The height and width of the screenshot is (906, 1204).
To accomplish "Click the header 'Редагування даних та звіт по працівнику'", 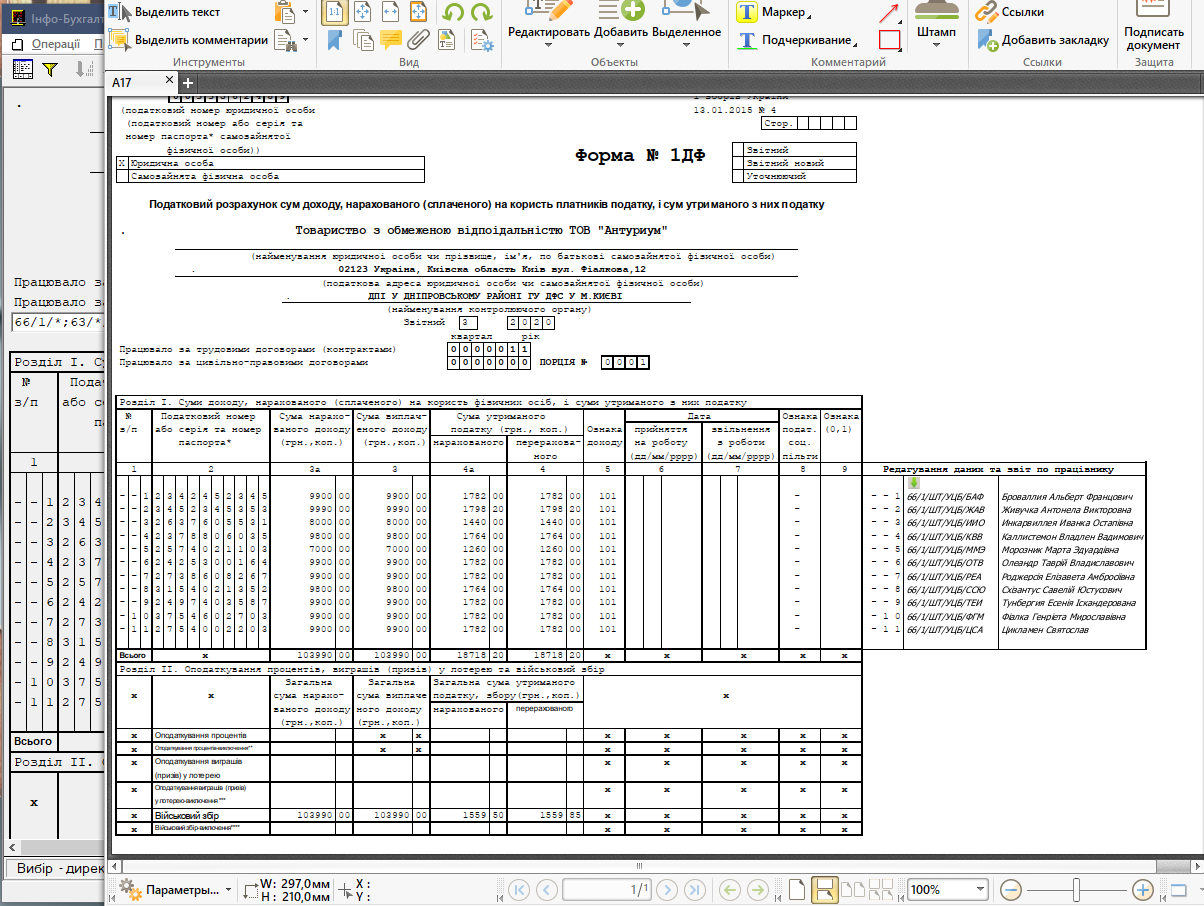I will coord(997,469).
